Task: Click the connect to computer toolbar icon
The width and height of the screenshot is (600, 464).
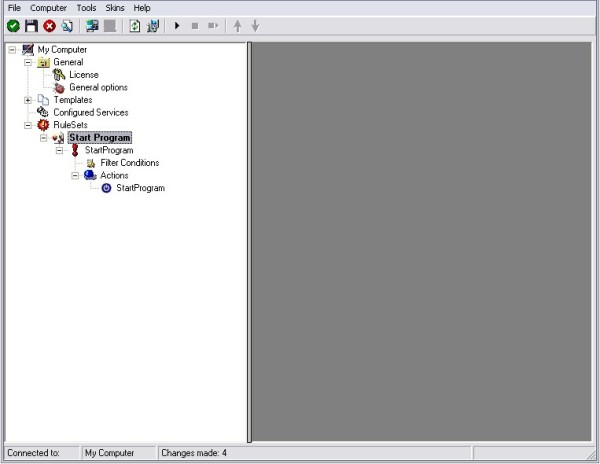Action: click(92, 26)
